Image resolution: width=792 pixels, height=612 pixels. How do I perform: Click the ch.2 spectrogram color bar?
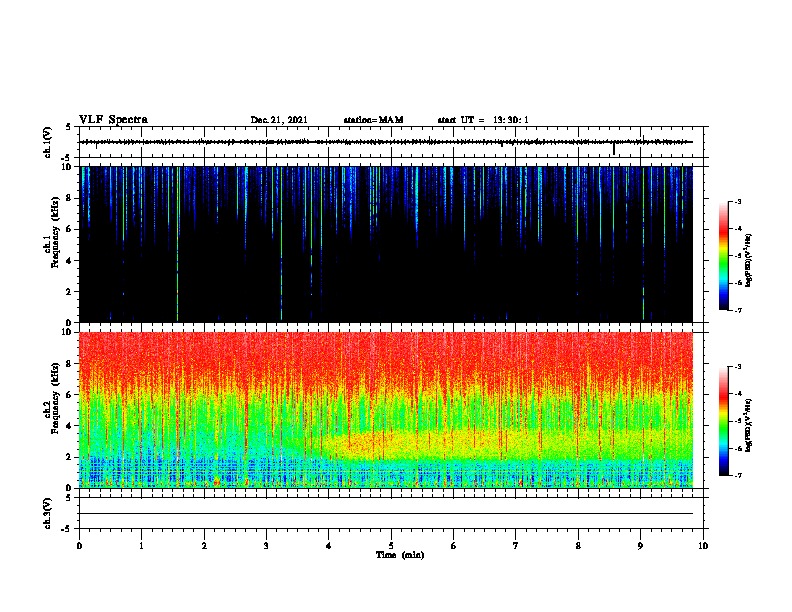pyautogui.click(x=724, y=421)
